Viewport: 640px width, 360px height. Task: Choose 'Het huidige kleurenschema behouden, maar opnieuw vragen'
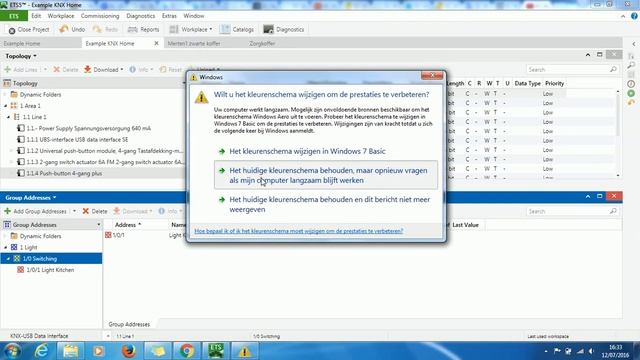326,176
